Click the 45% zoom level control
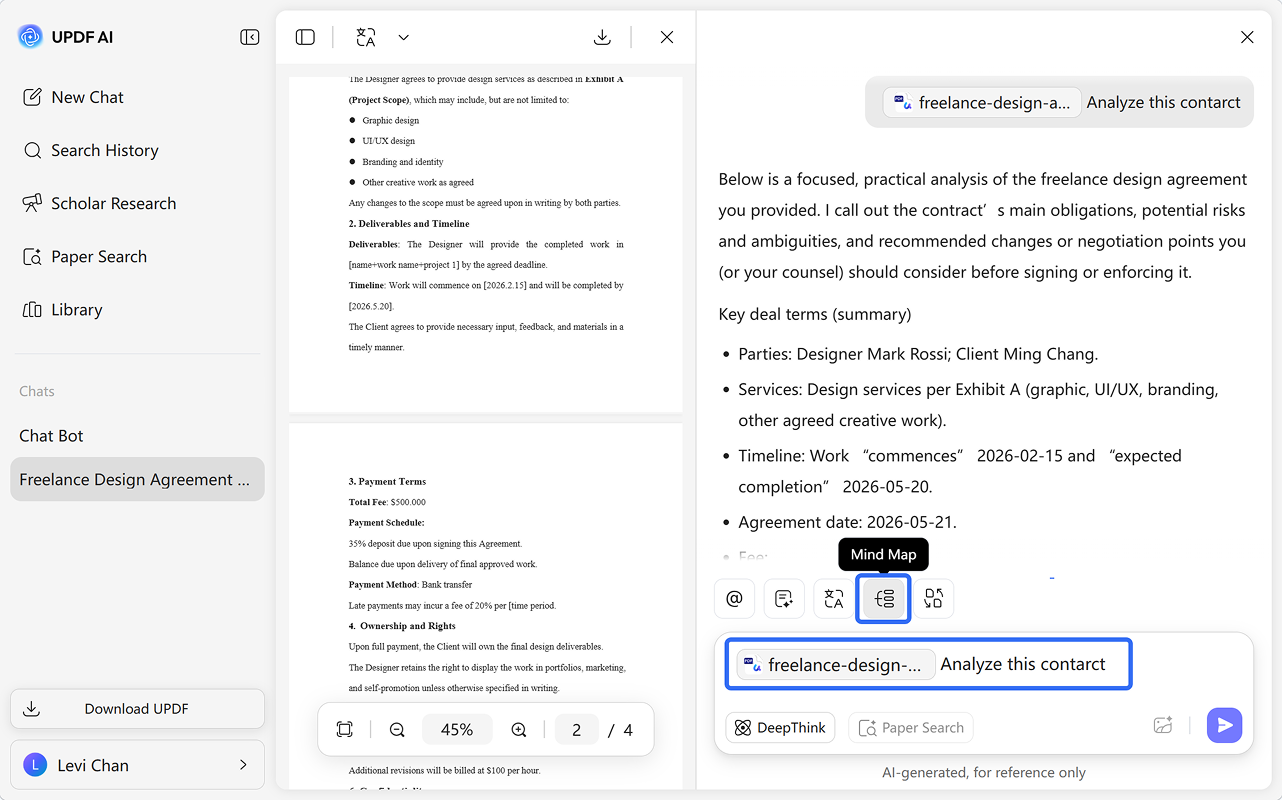 (457, 729)
